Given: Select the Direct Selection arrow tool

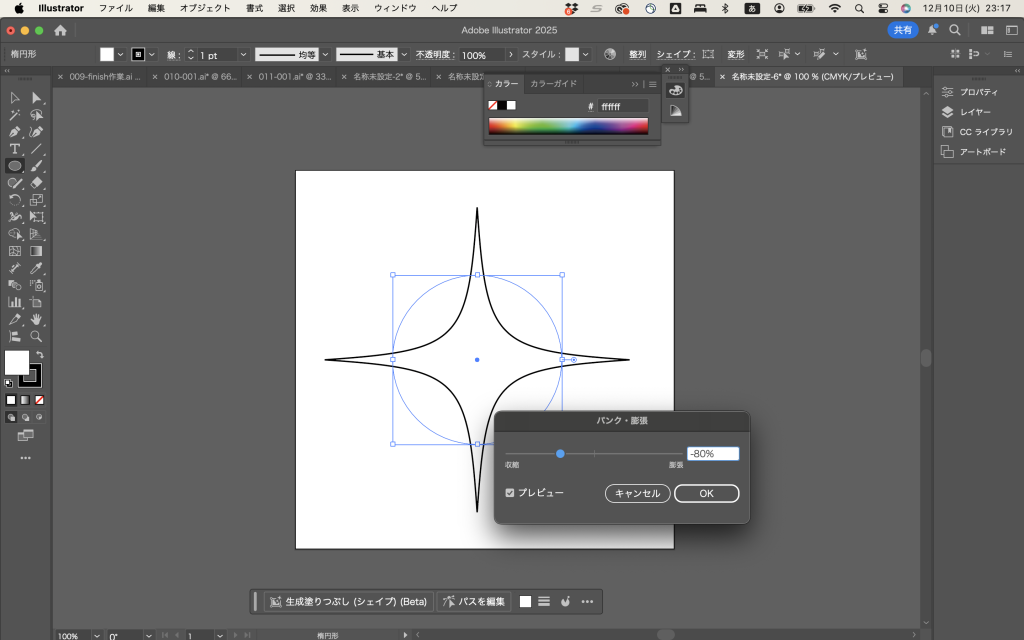Looking at the screenshot, I should (x=36, y=98).
